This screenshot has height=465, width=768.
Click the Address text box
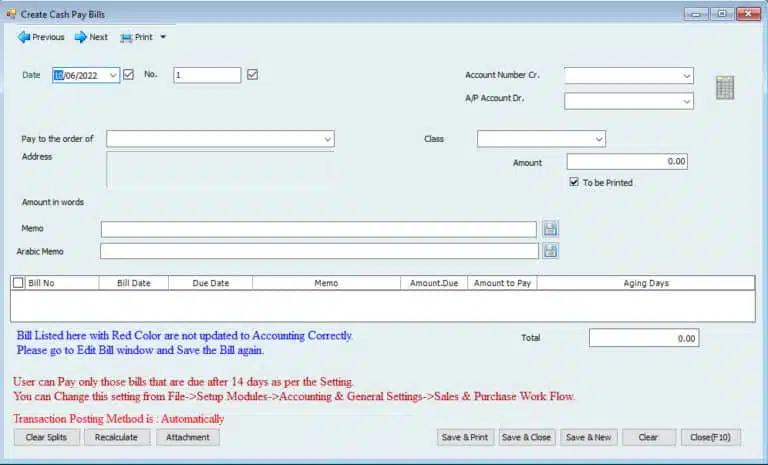220,170
